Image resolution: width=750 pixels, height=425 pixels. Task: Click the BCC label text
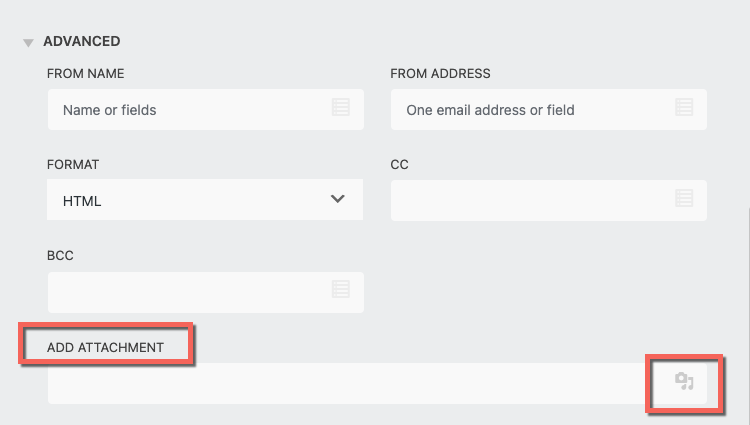[x=61, y=255]
